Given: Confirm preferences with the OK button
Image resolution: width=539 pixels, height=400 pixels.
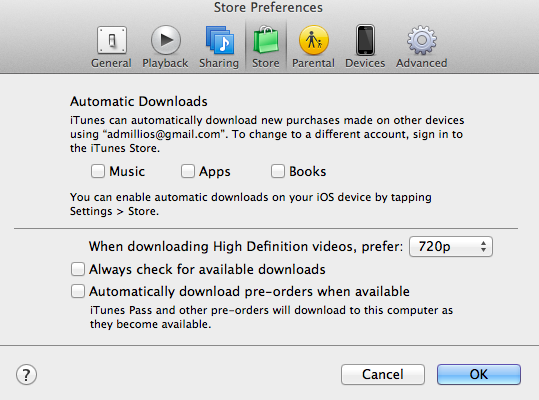Looking at the screenshot, I should click(479, 375).
